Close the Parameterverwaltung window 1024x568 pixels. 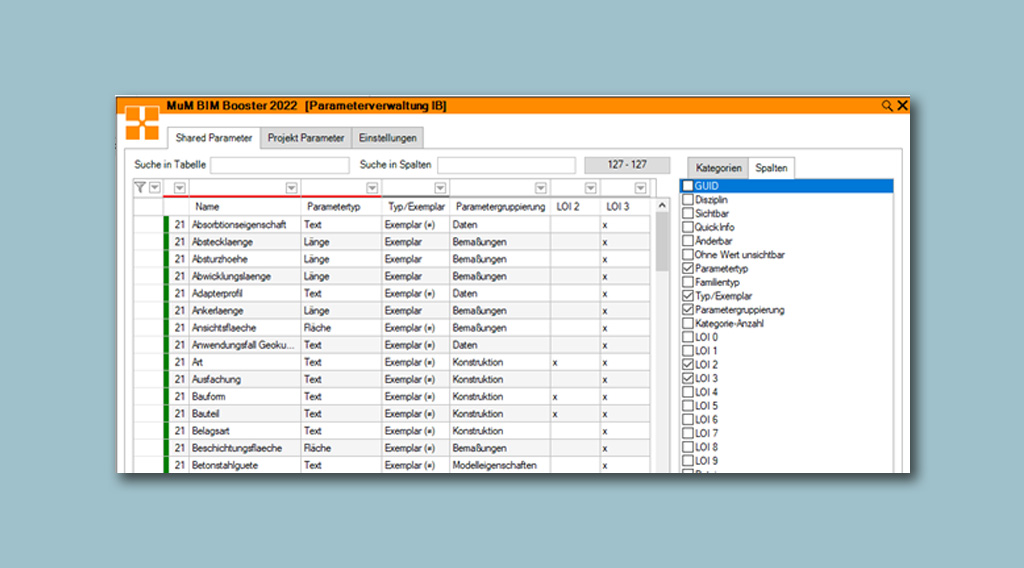pos(903,106)
